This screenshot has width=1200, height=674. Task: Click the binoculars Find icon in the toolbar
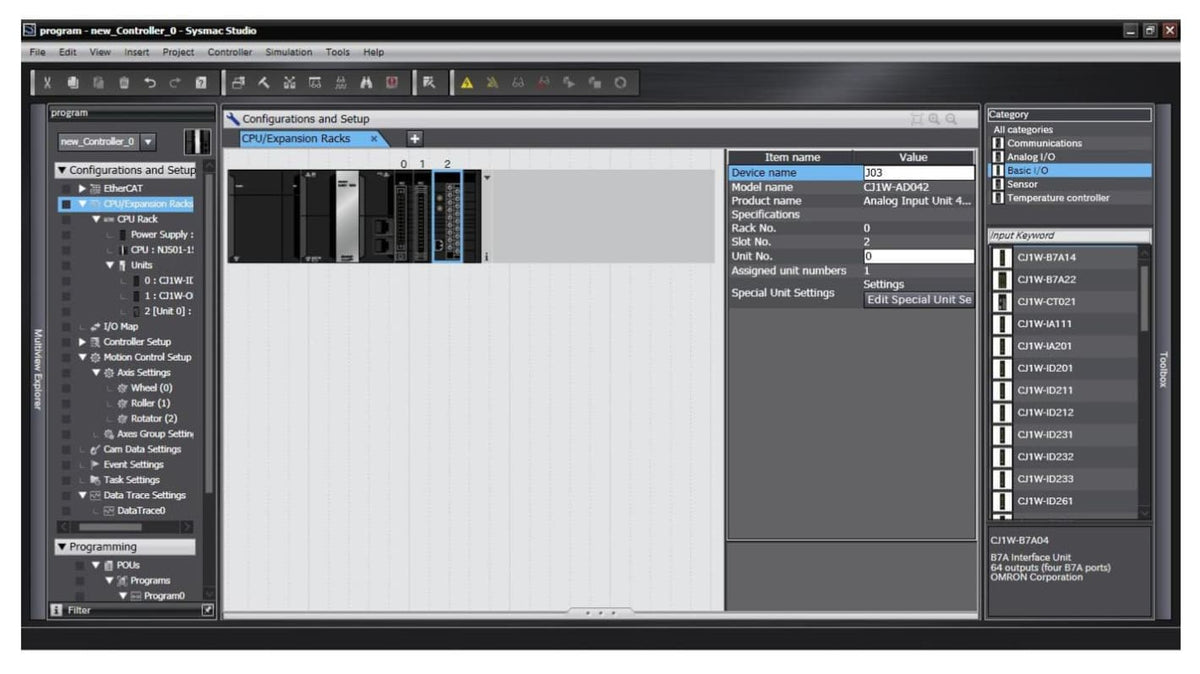[366, 83]
